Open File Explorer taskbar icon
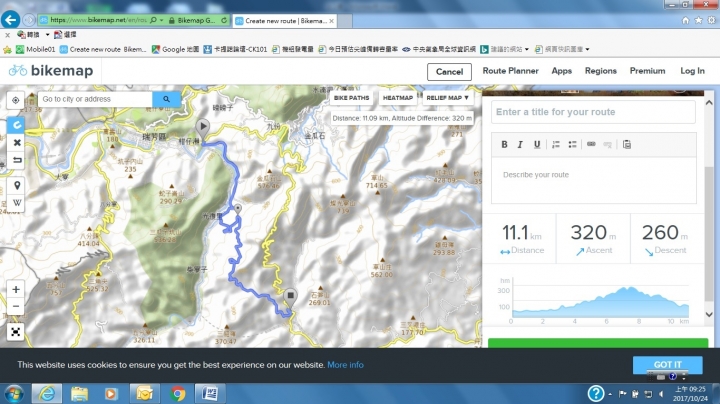Image resolution: width=720 pixels, height=404 pixels. [x=79, y=393]
